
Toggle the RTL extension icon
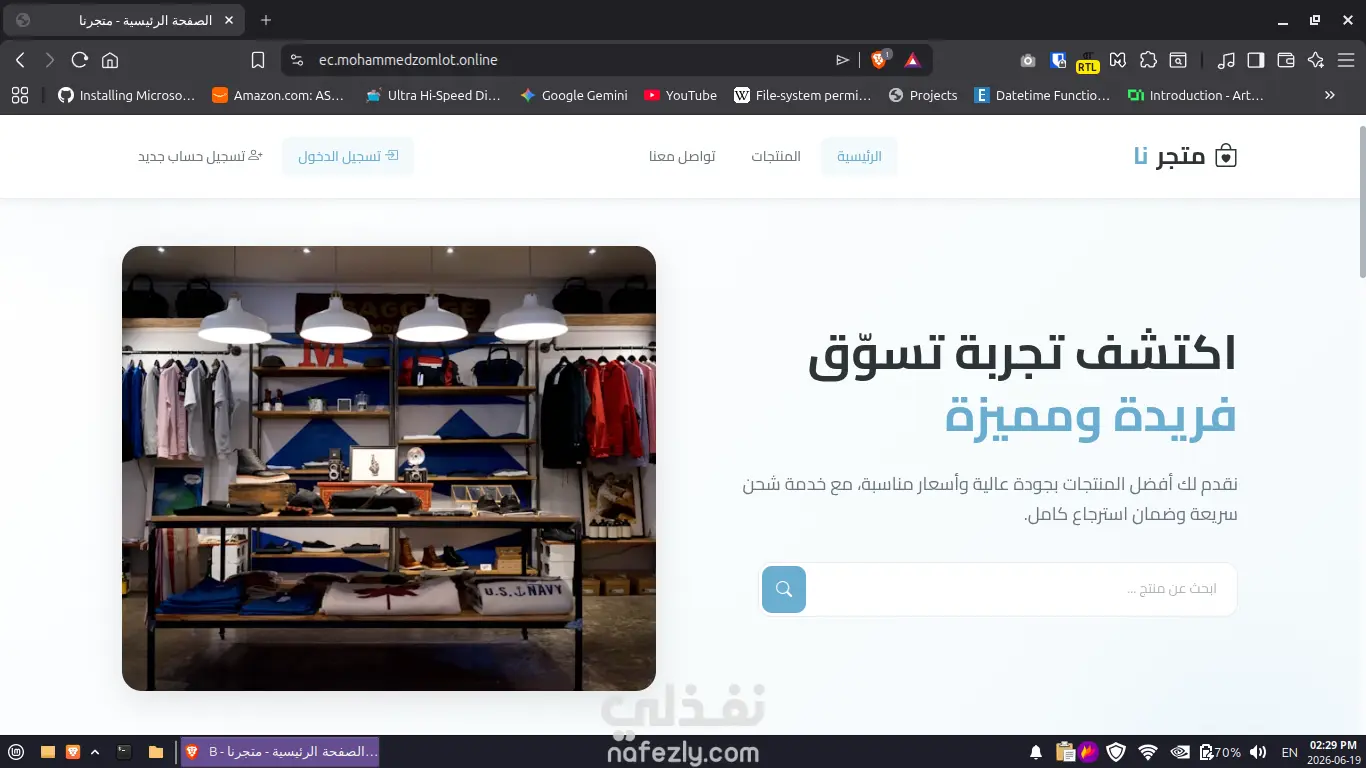(1087, 62)
